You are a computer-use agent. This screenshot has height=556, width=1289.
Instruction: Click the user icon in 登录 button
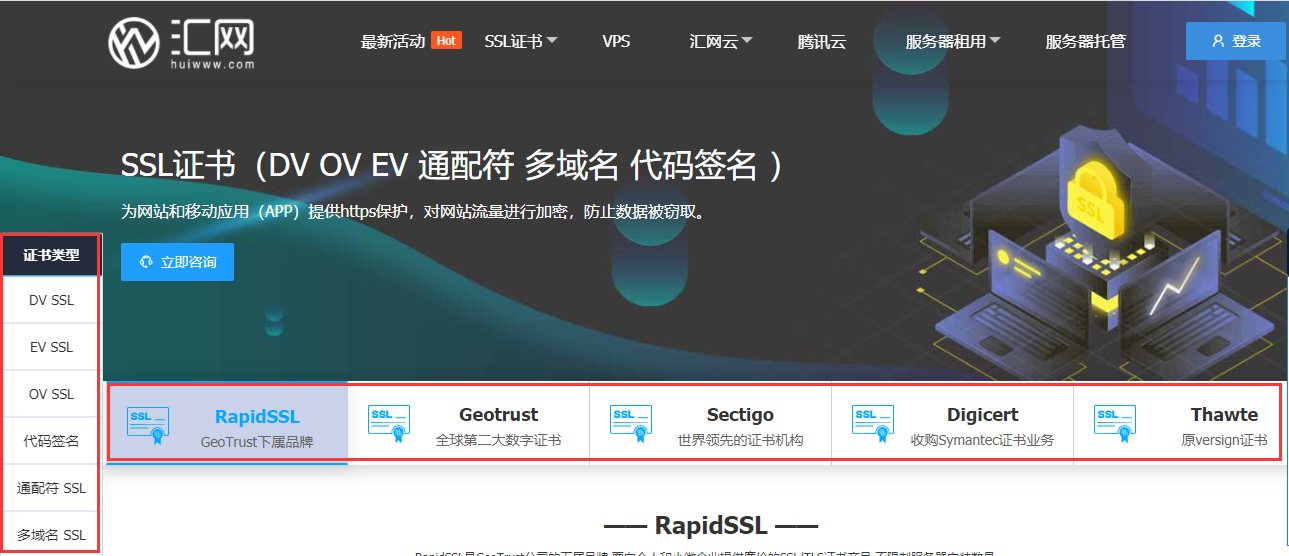click(x=1218, y=41)
